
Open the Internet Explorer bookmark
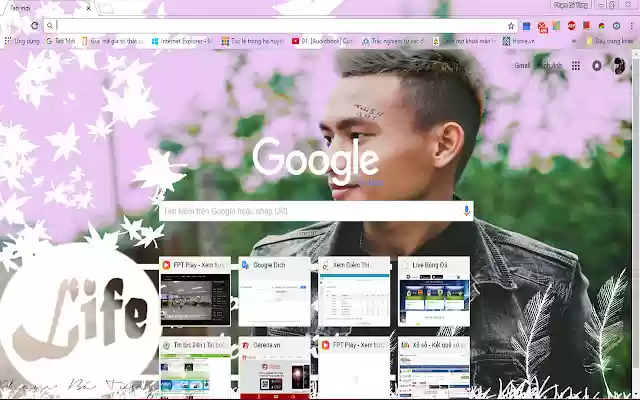[x=182, y=41]
